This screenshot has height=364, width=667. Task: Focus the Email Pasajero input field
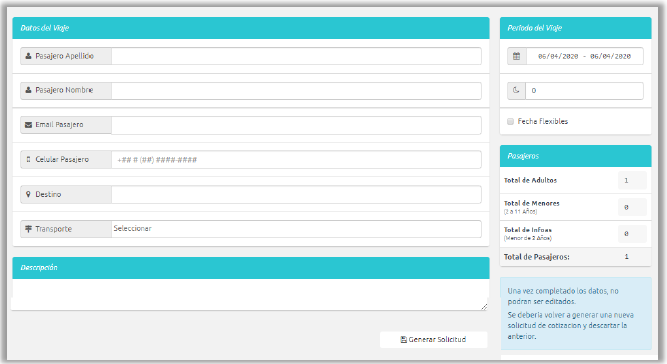pos(296,125)
